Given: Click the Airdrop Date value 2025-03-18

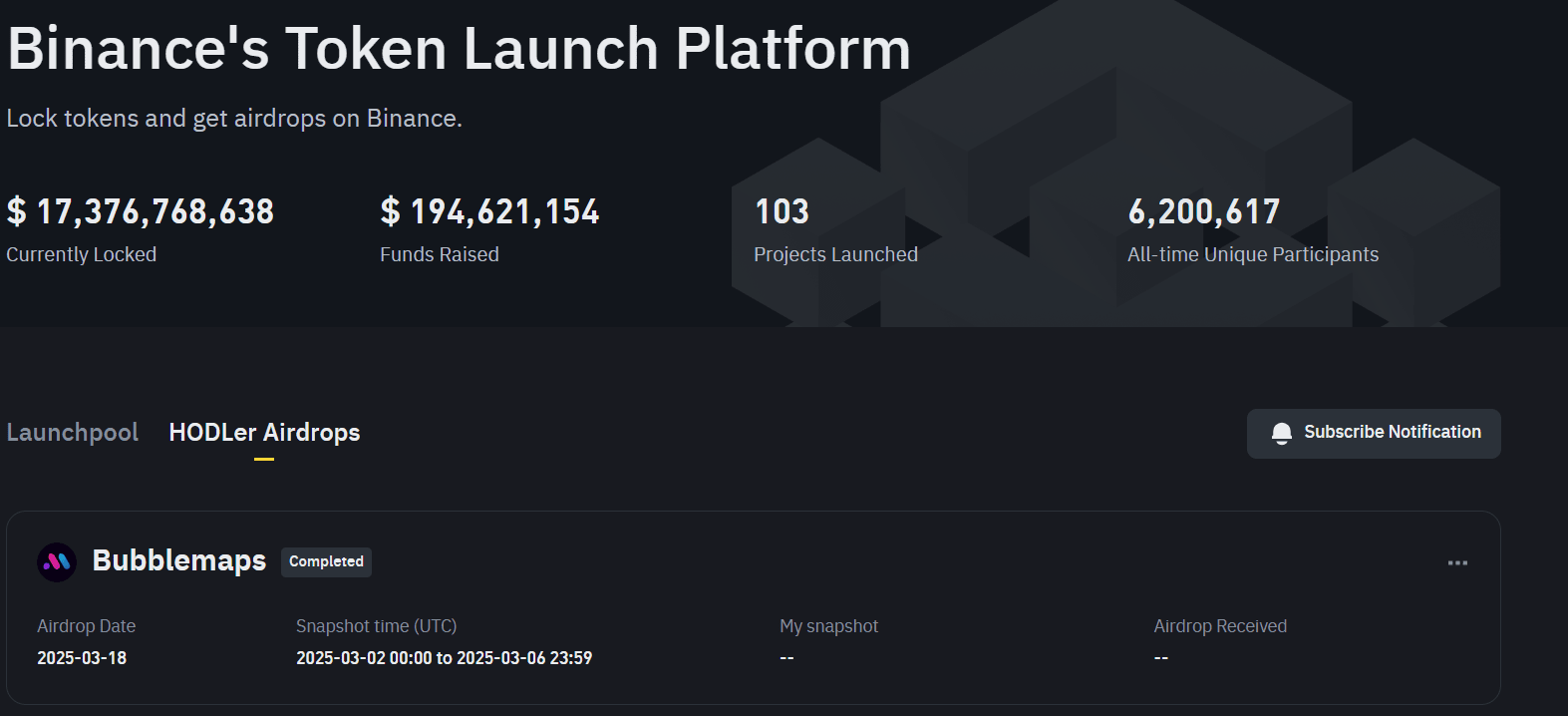Looking at the screenshot, I should (82, 658).
